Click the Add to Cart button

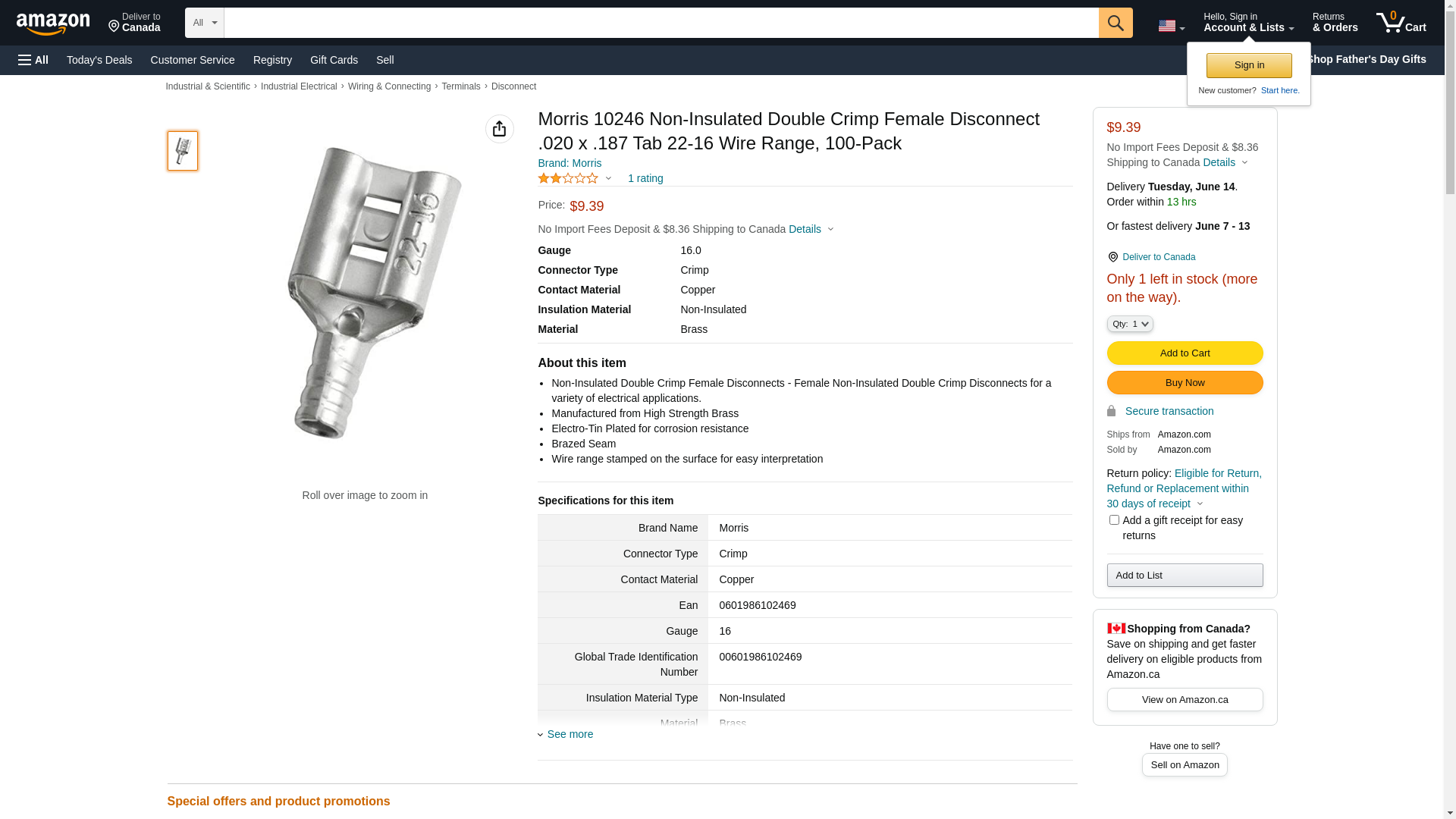(x=1185, y=353)
